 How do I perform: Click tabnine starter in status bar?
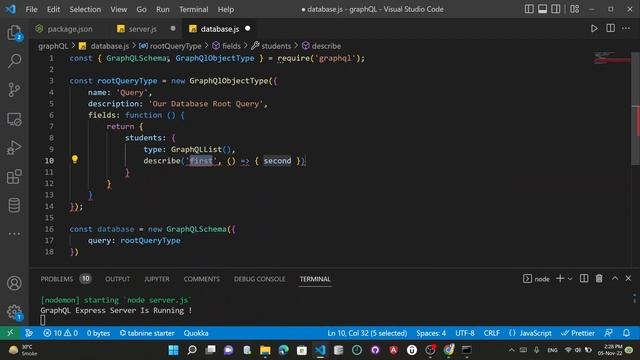147,333
